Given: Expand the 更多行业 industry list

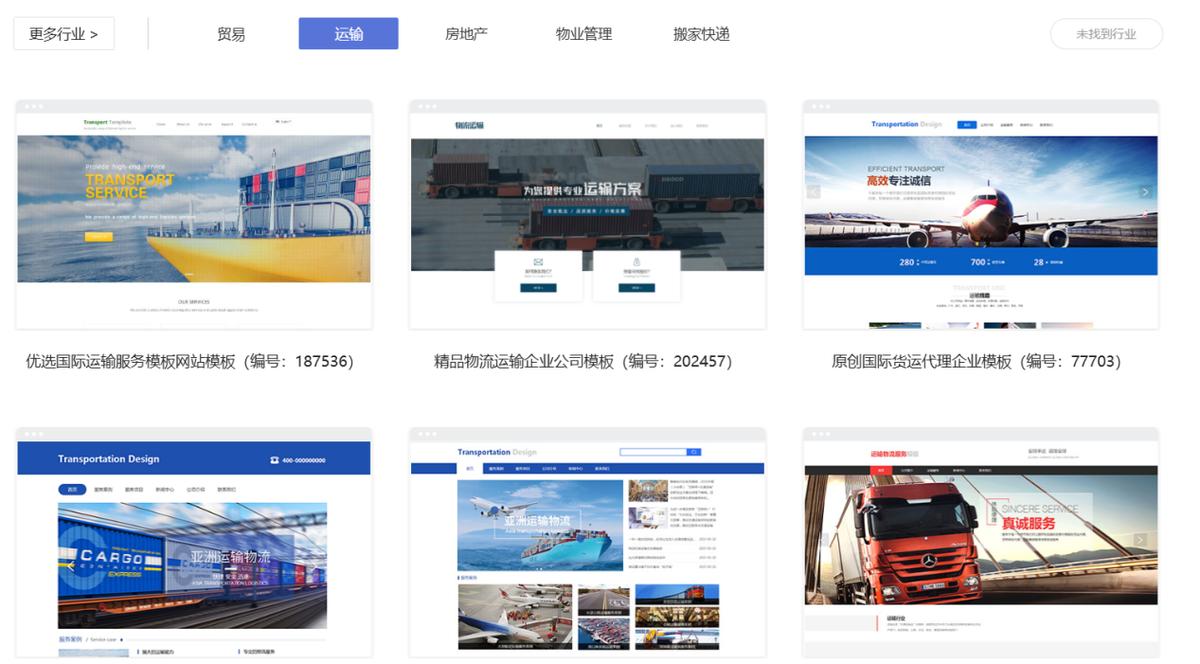Looking at the screenshot, I should click(64, 34).
